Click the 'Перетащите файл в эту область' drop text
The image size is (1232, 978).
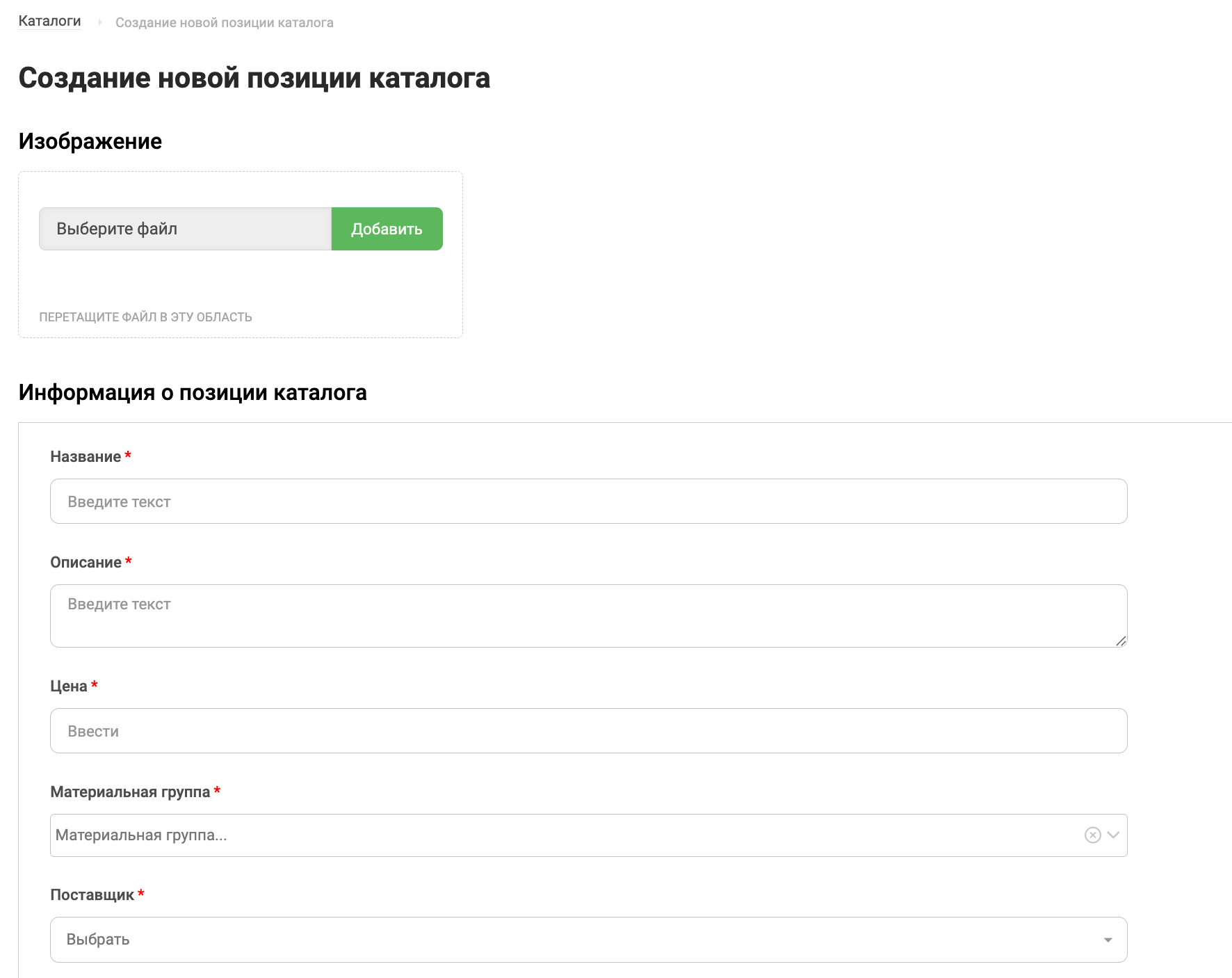tap(145, 317)
